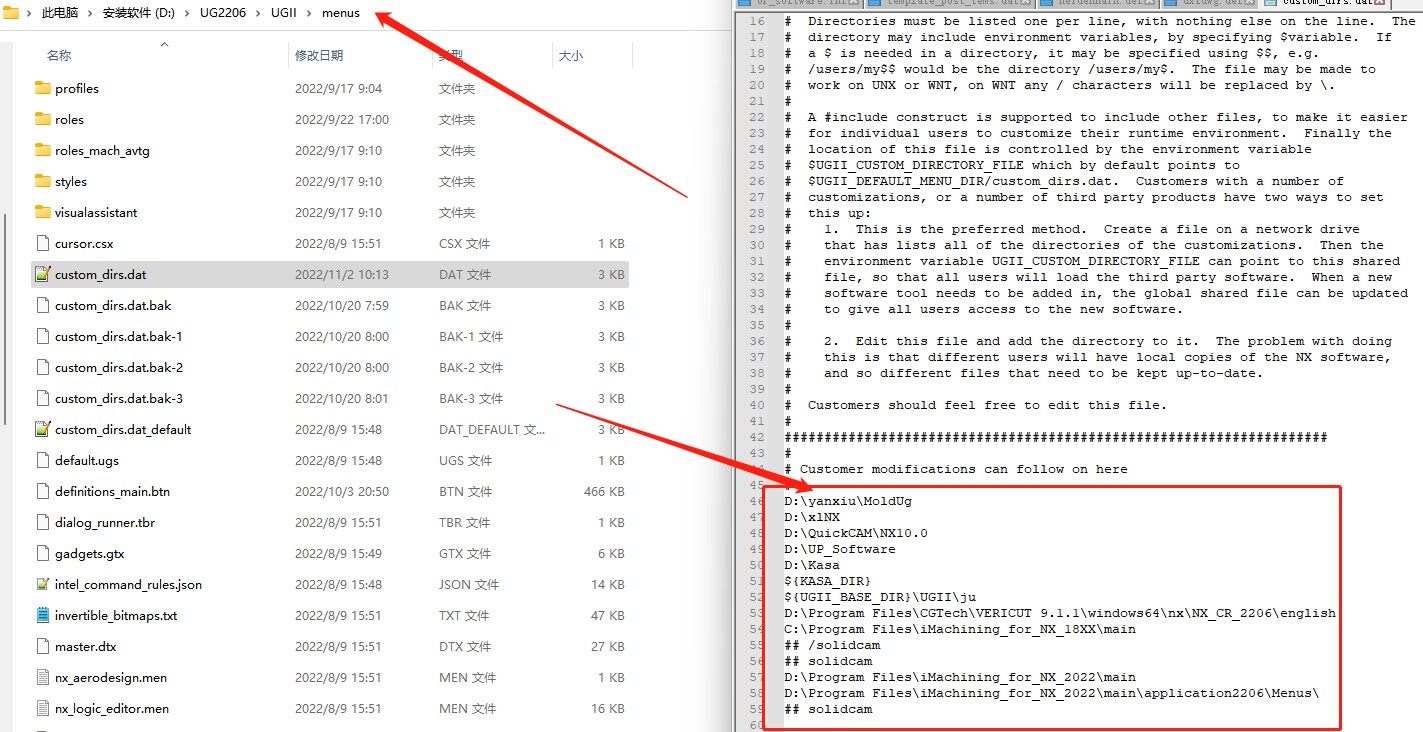Viewport: 1423px width, 732px height.
Task: Select the roles_mach_avtg folder icon
Action: pos(42,150)
